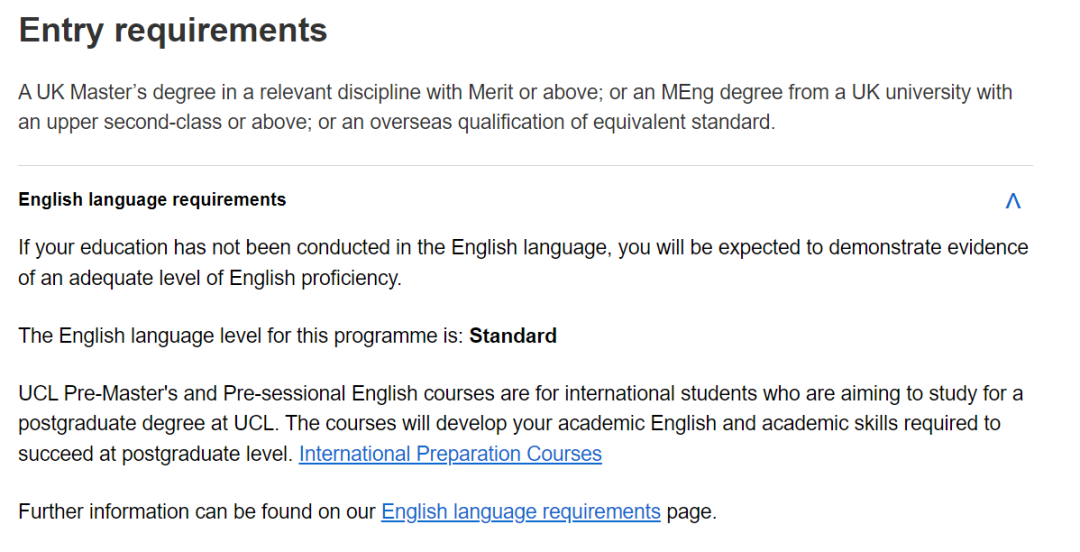Click the Entry requirements heading
The height and width of the screenshot is (552, 1080).
pyautogui.click(x=173, y=30)
